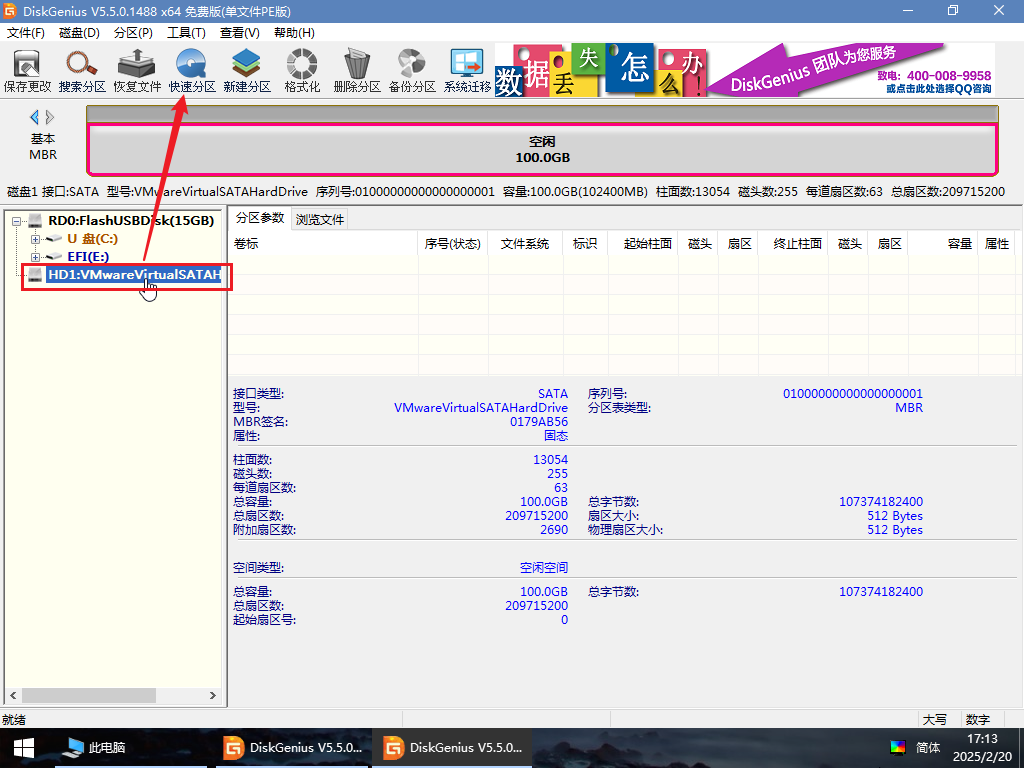Viewport: 1024px width, 768px height.
Task: Open the 分区(P) menu
Action: (x=133, y=33)
